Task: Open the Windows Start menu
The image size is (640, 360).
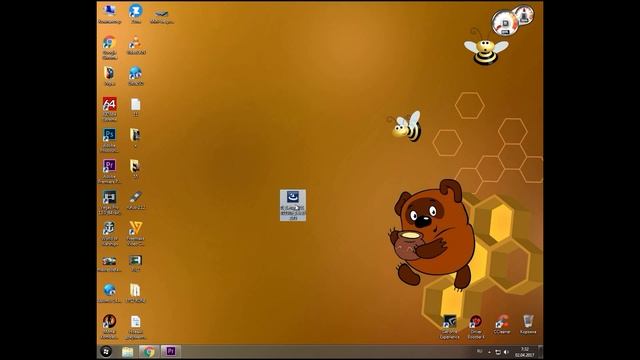Action: click(106, 351)
